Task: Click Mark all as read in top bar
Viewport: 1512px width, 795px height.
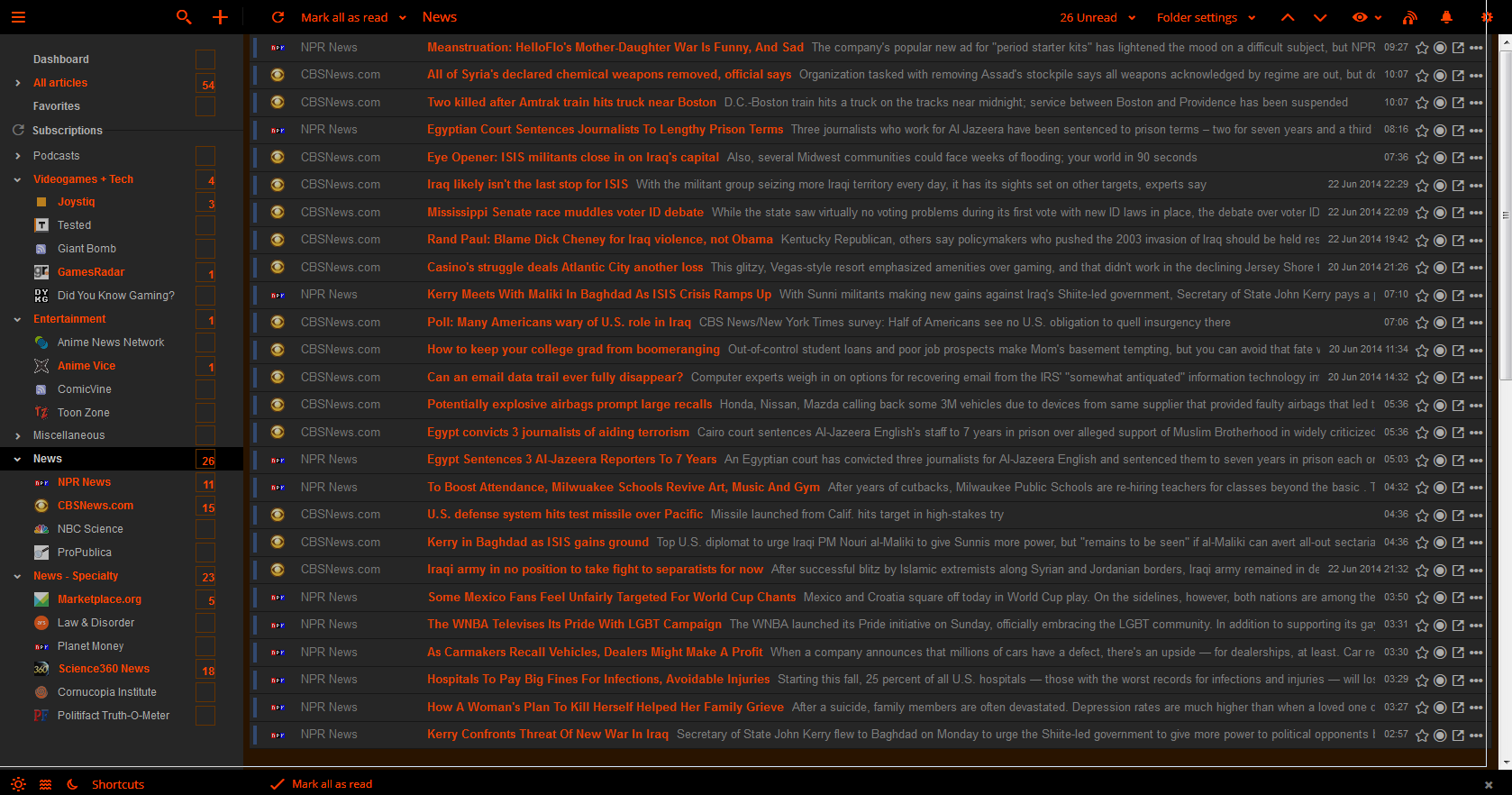Action: click(x=344, y=17)
